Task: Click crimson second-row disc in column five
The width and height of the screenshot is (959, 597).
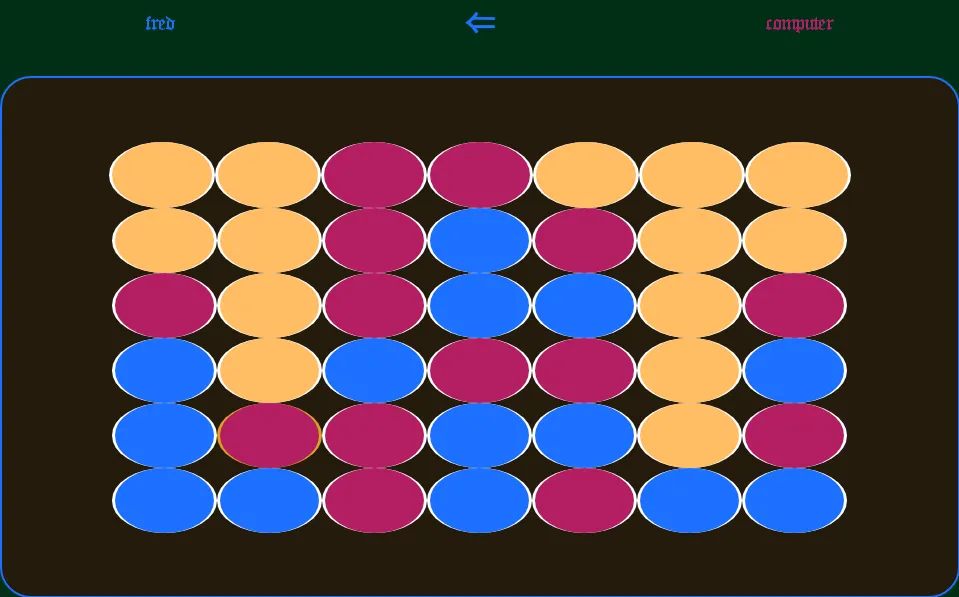Action: click(584, 240)
